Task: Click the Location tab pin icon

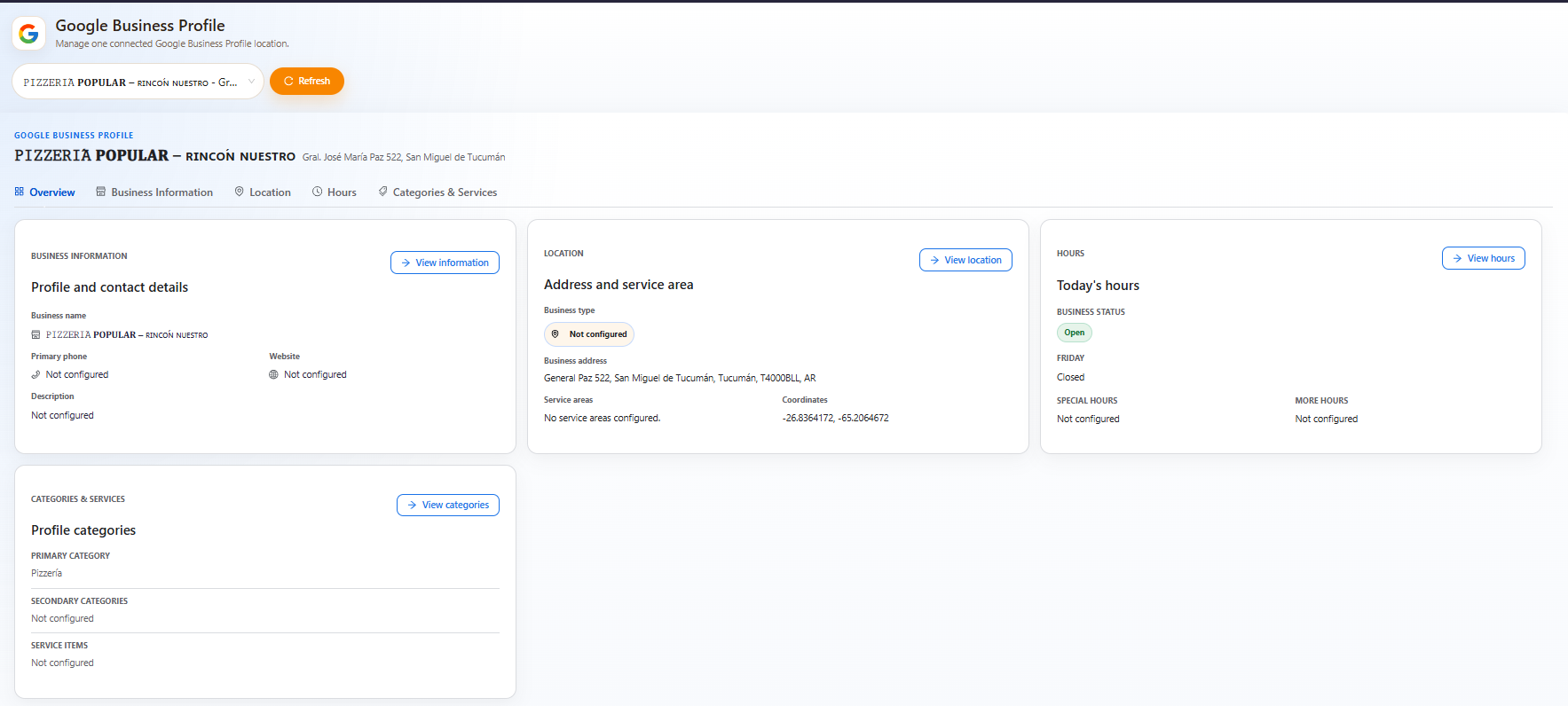Action: [240, 192]
